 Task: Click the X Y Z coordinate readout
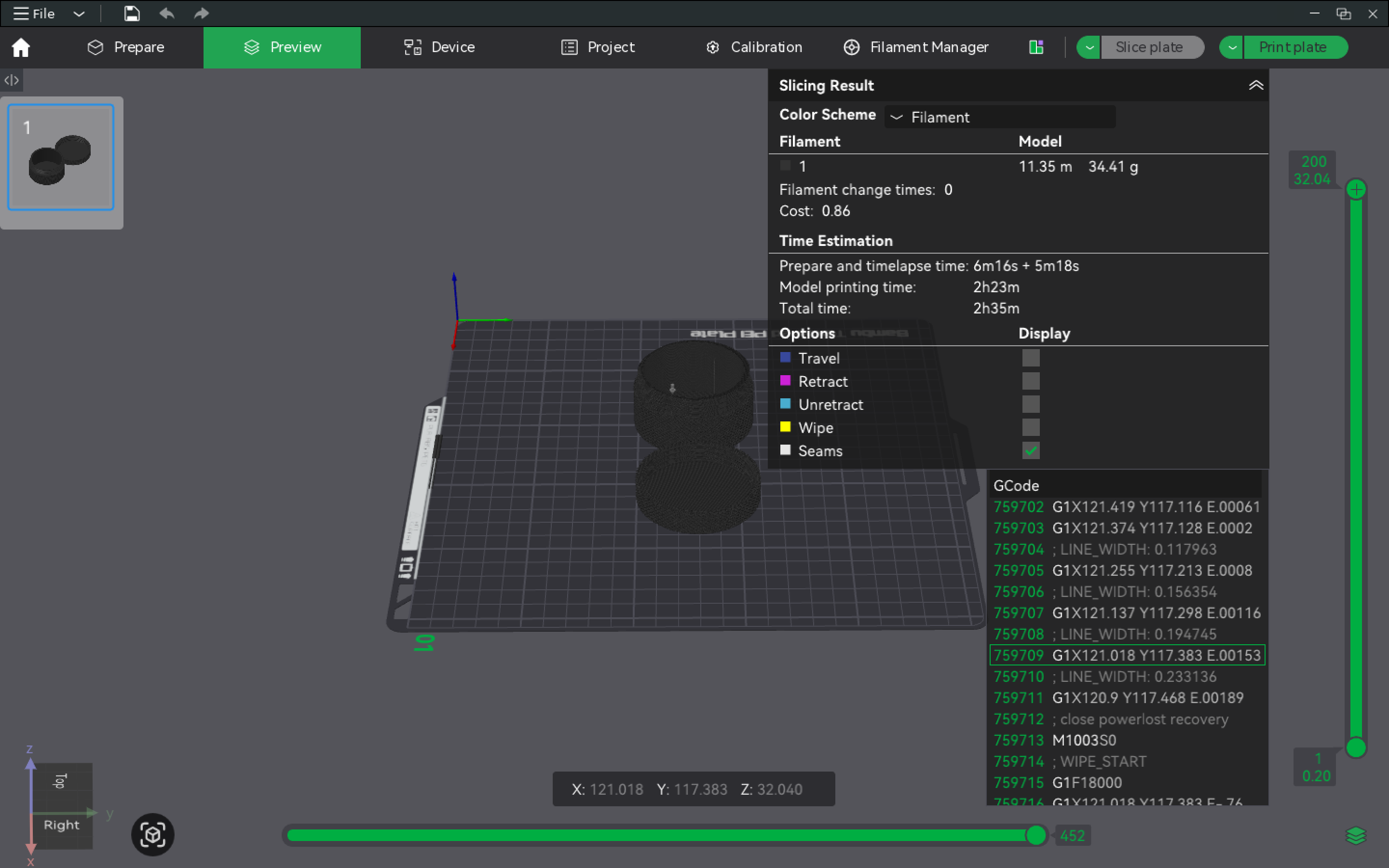click(694, 789)
